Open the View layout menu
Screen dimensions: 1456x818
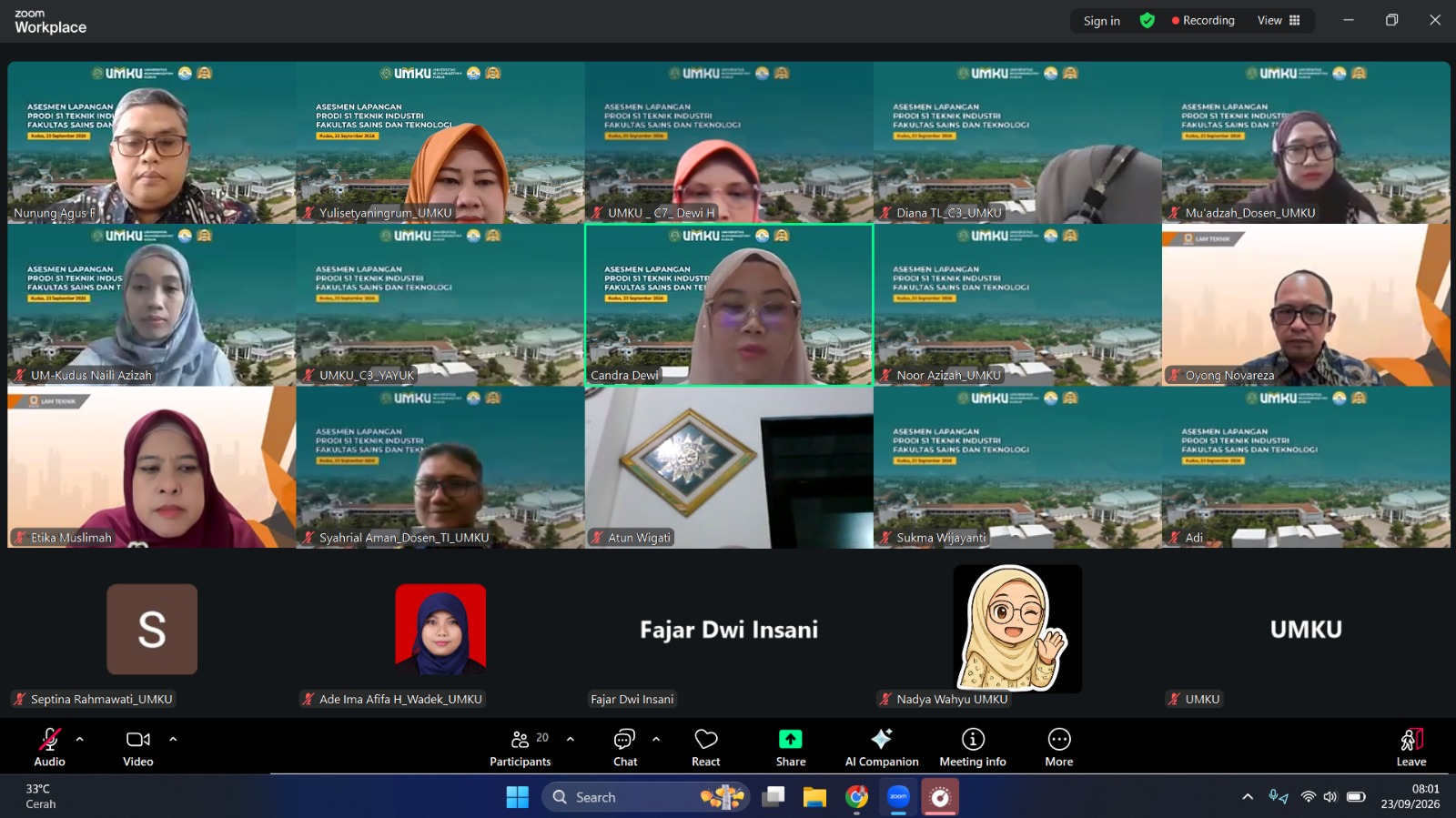click(x=1279, y=20)
